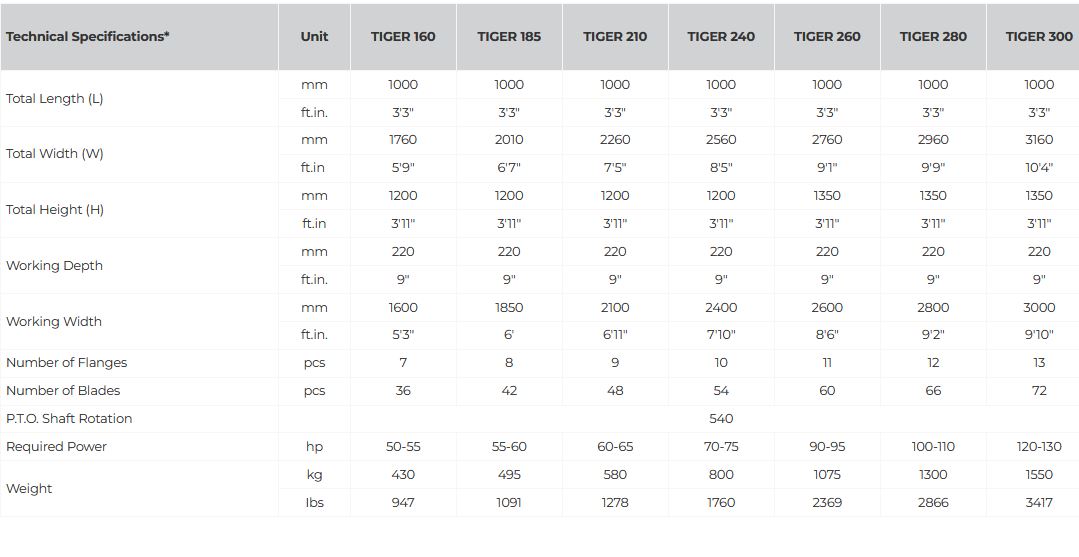1079x557 pixels.
Task: Select the TIGER 280 column header
Action: point(933,37)
